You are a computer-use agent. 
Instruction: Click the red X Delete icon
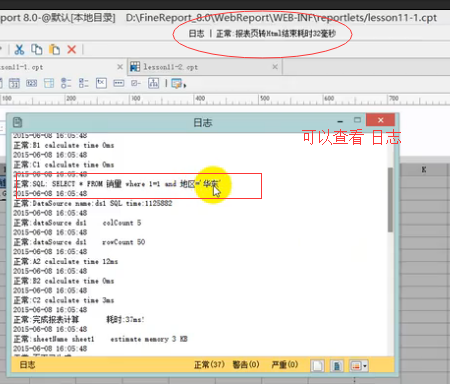pyautogui.click(x=72, y=50)
